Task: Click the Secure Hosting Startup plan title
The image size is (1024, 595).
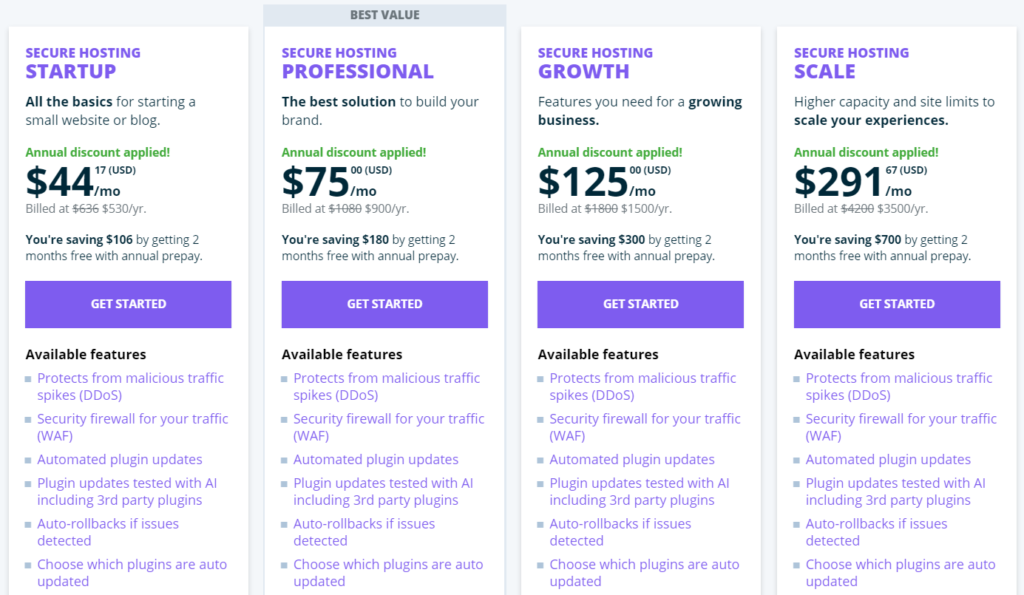Action: pyautogui.click(x=83, y=63)
